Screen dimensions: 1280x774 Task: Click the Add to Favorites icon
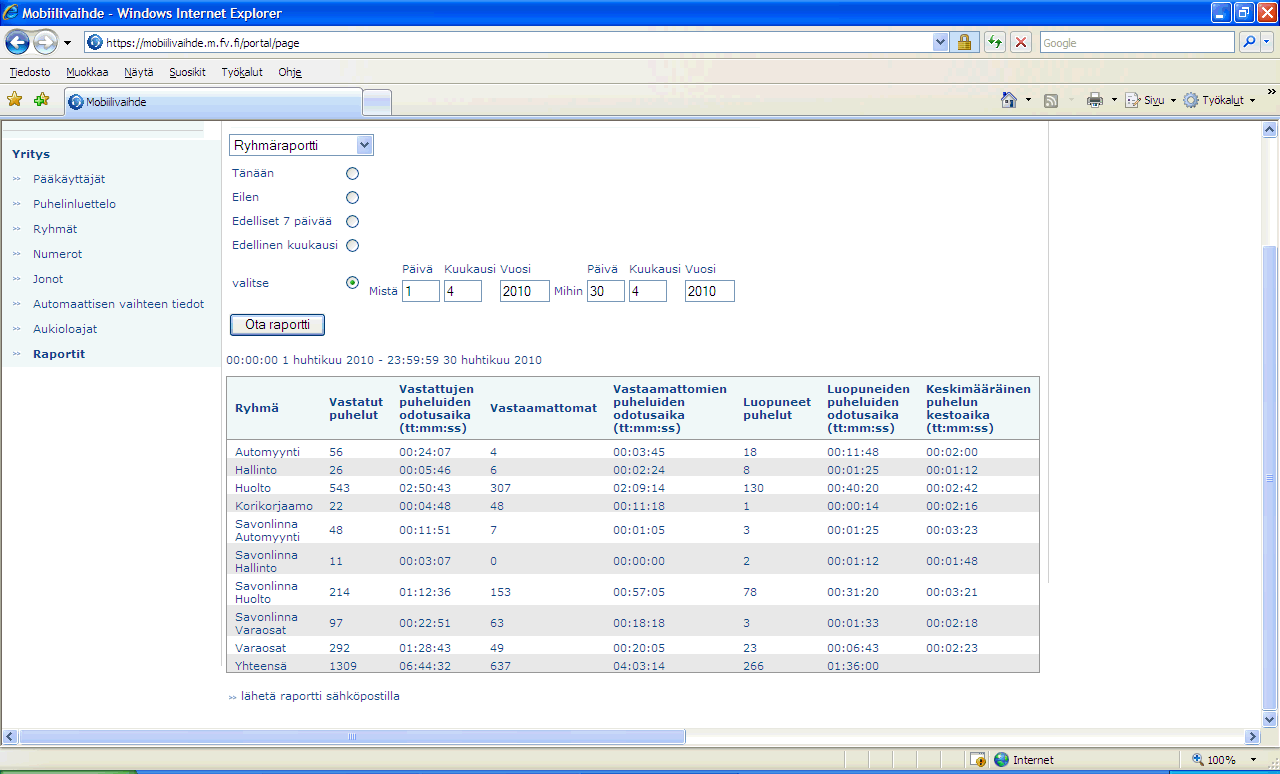pos(41,99)
